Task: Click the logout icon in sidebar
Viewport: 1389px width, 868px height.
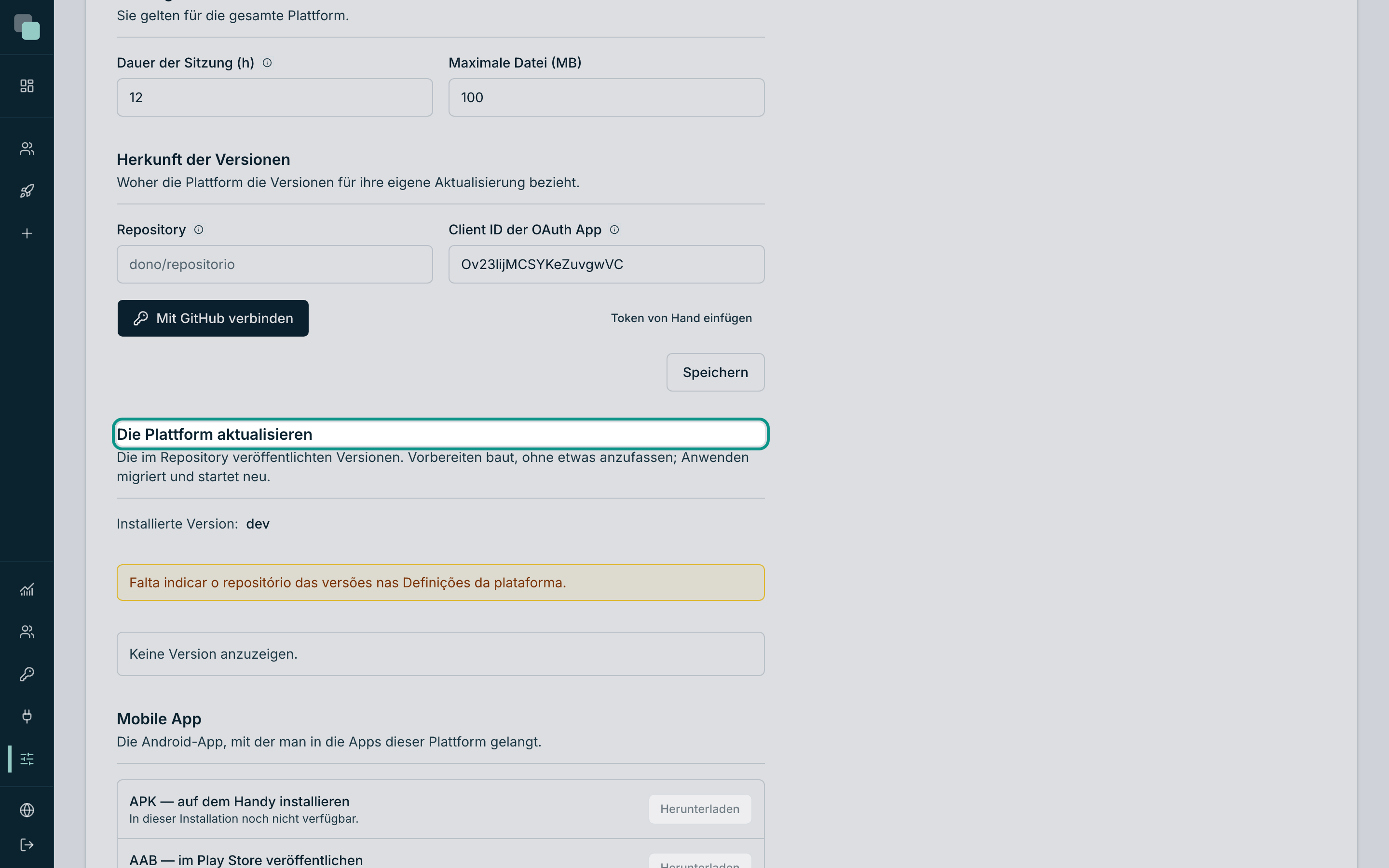Action: [x=27, y=845]
